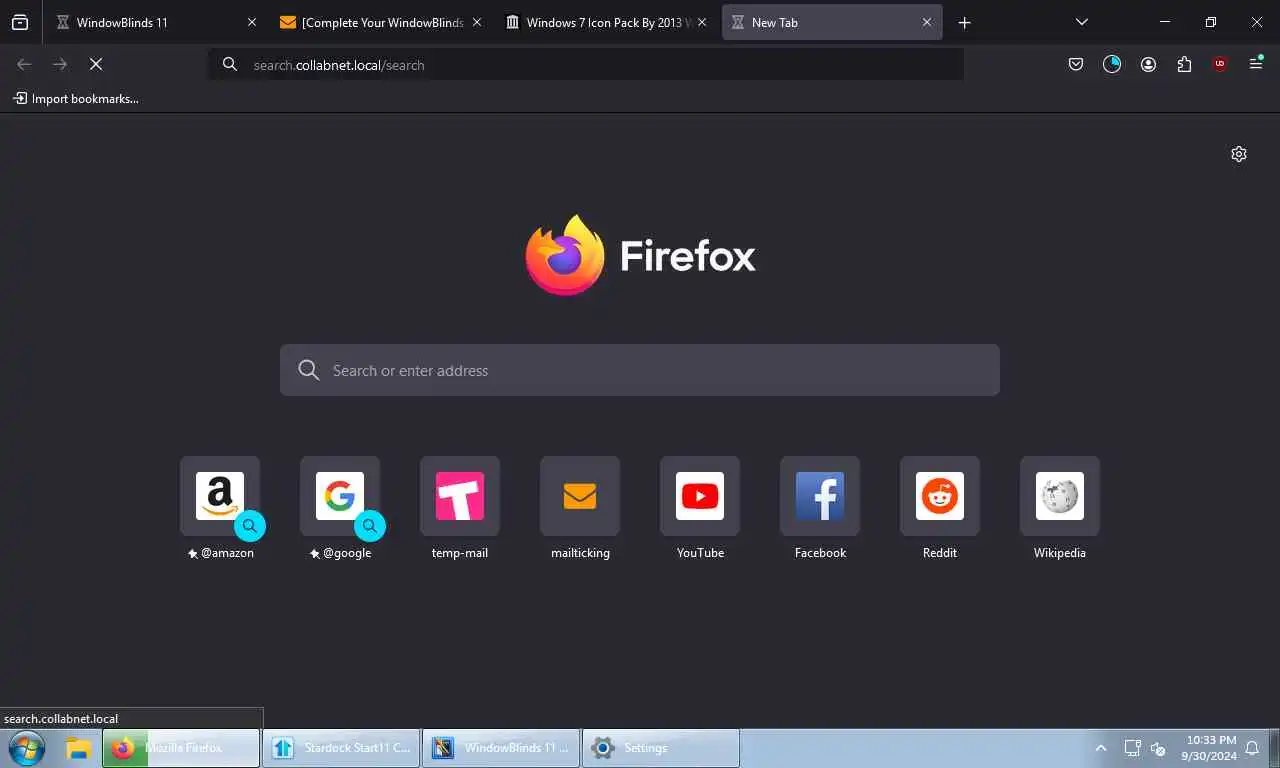The height and width of the screenshot is (768, 1280).
Task: Open the network tray icon
Action: tap(1132, 748)
